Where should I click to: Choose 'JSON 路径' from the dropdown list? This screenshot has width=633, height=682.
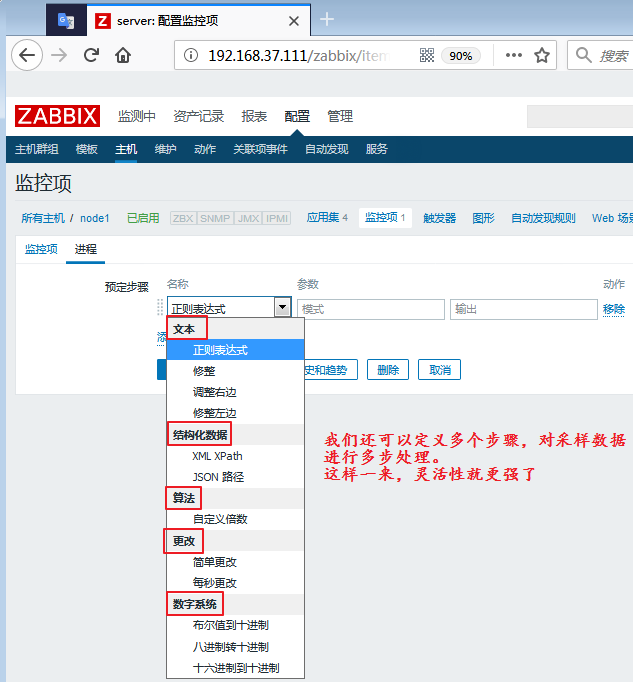[x=218, y=477]
